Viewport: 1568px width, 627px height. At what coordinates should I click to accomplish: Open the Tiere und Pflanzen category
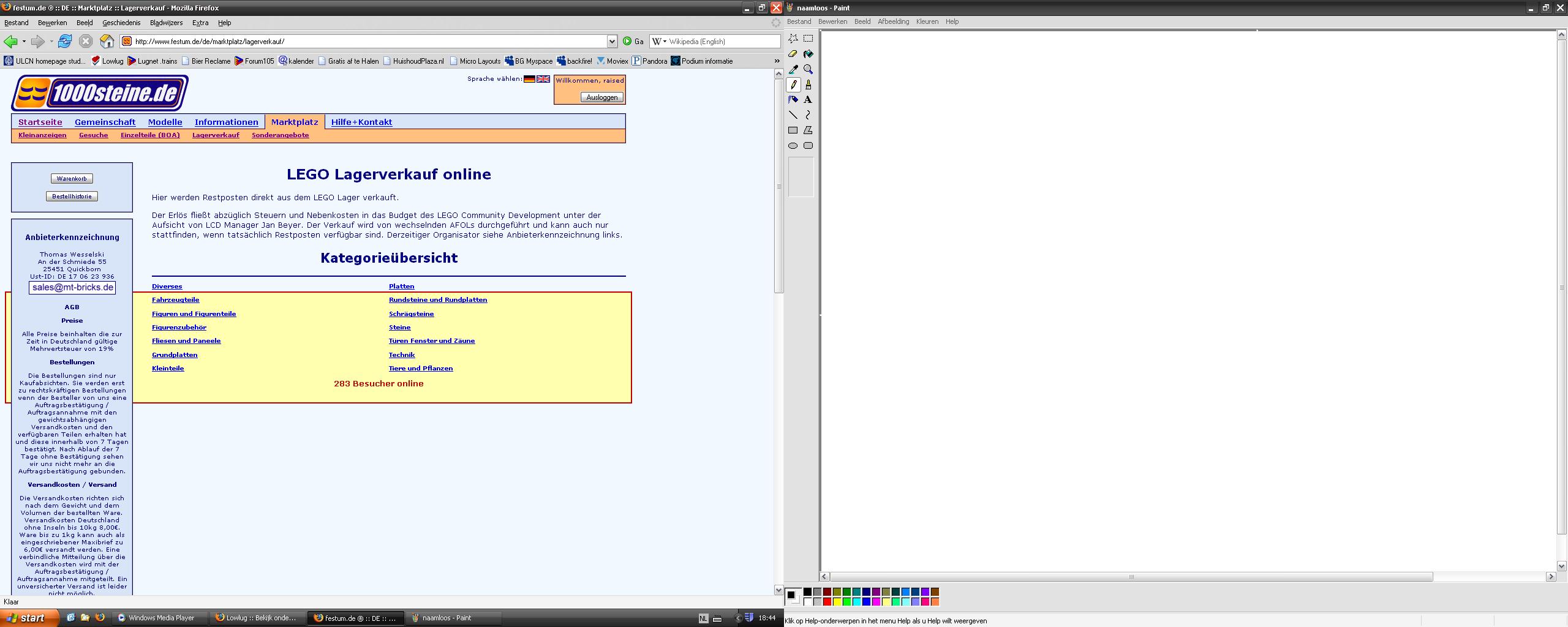click(421, 369)
